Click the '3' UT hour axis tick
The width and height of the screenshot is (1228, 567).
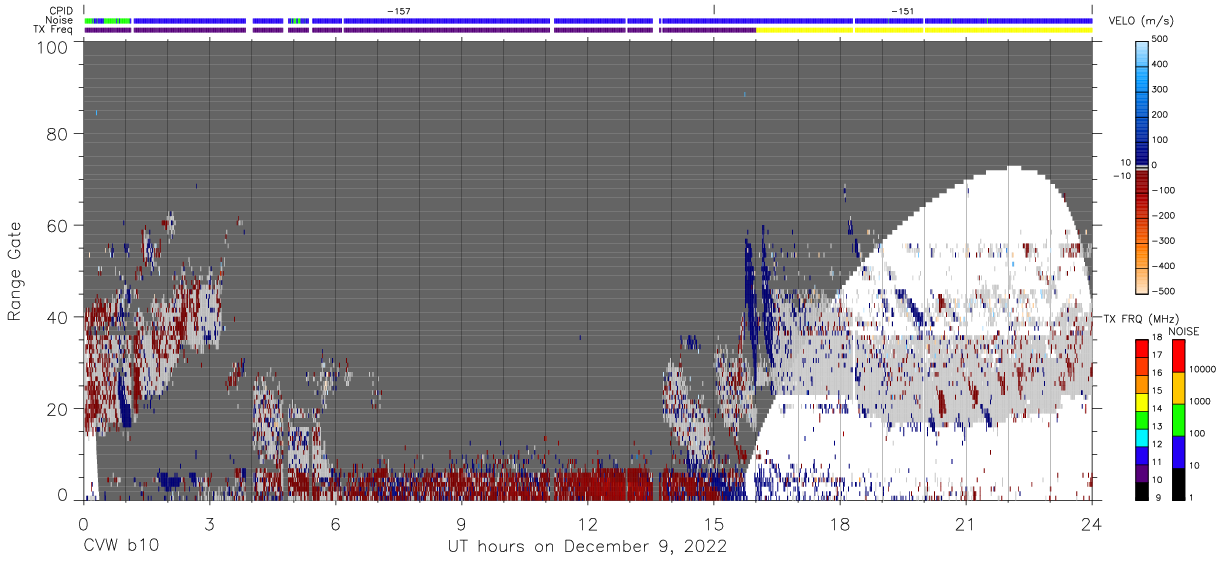click(x=209, y=523)
